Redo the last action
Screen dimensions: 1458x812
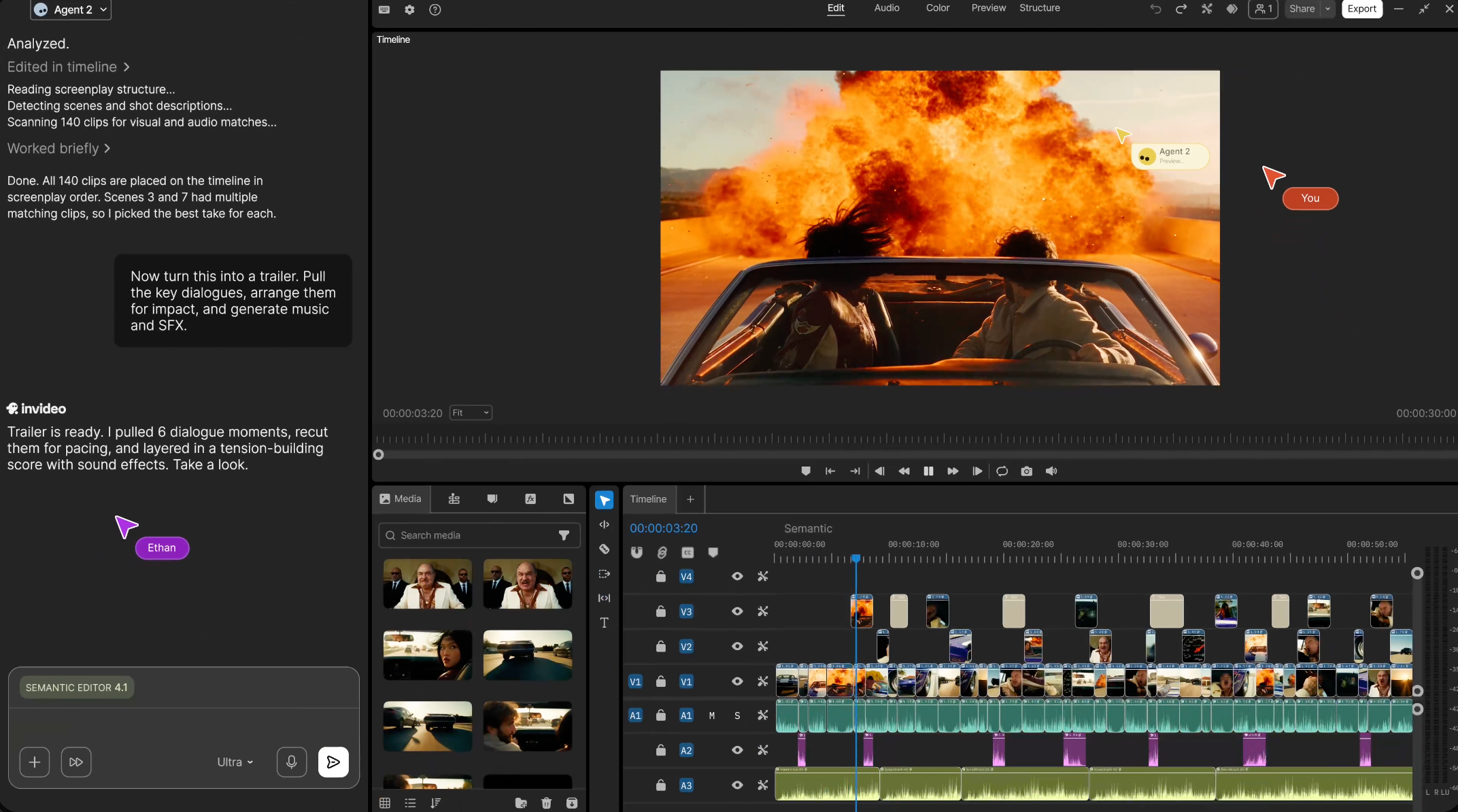pos(1181,9)
